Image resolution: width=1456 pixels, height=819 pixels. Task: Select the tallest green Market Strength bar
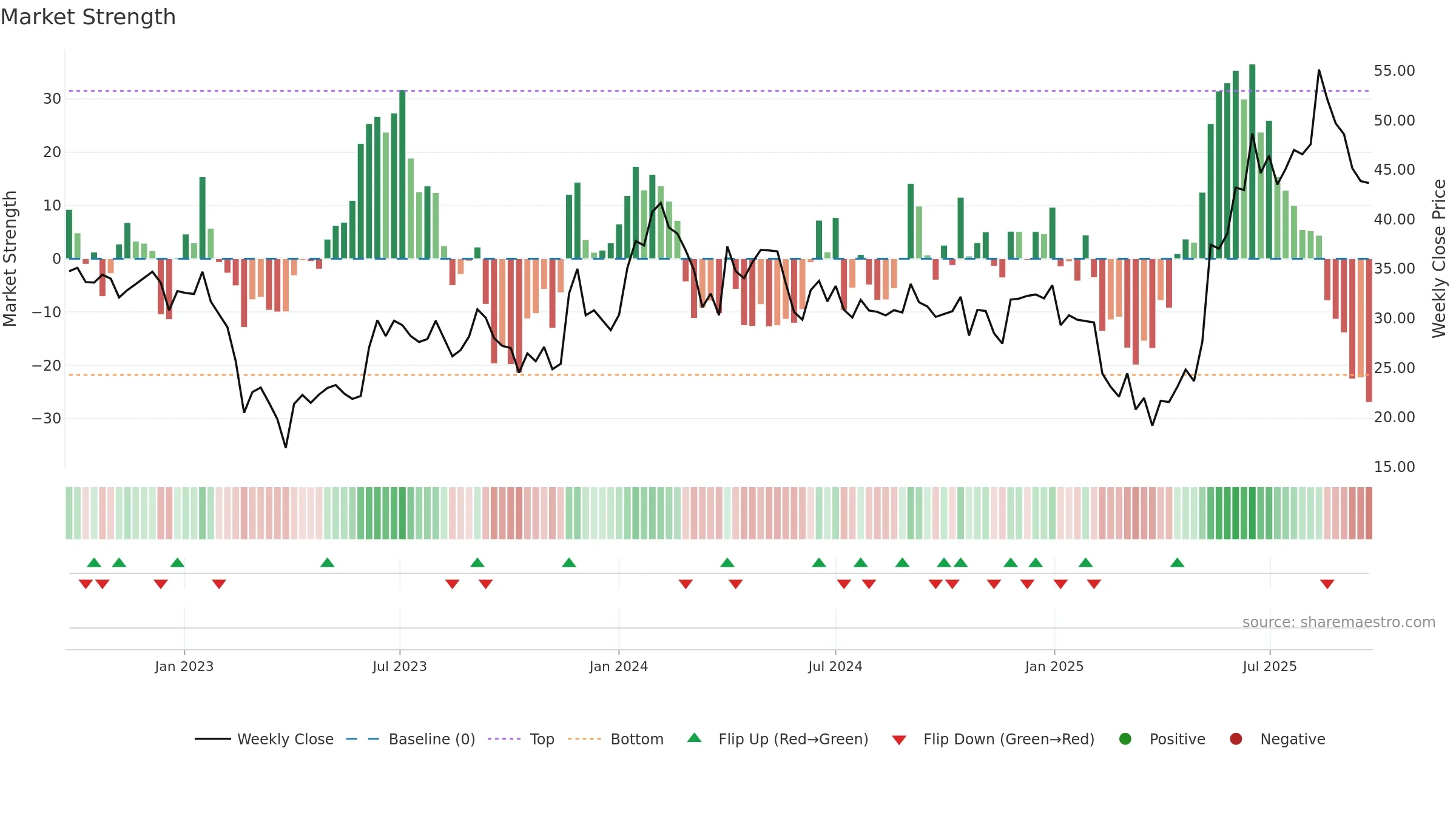[x=1252, y=161]
